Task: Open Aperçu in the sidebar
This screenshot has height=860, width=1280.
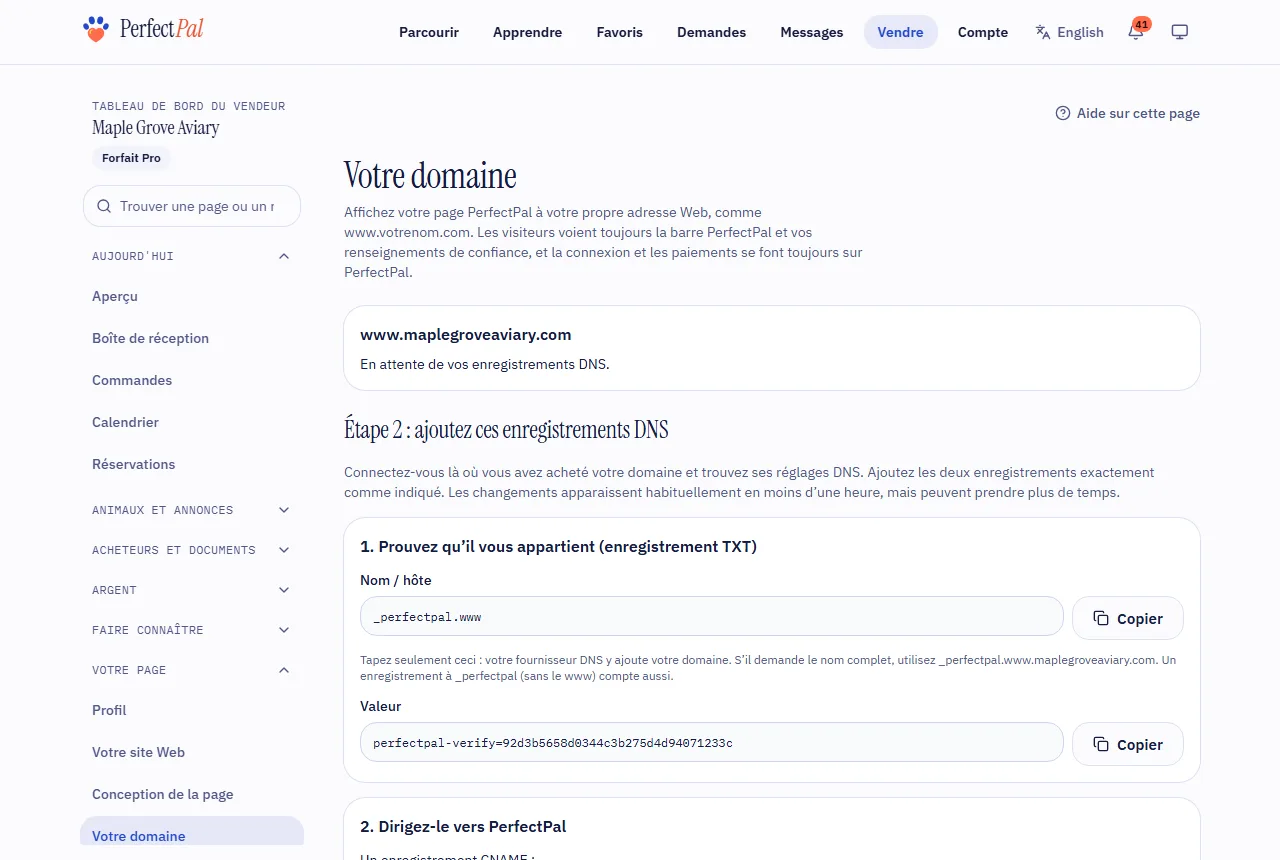Action: tap(192, 296)
